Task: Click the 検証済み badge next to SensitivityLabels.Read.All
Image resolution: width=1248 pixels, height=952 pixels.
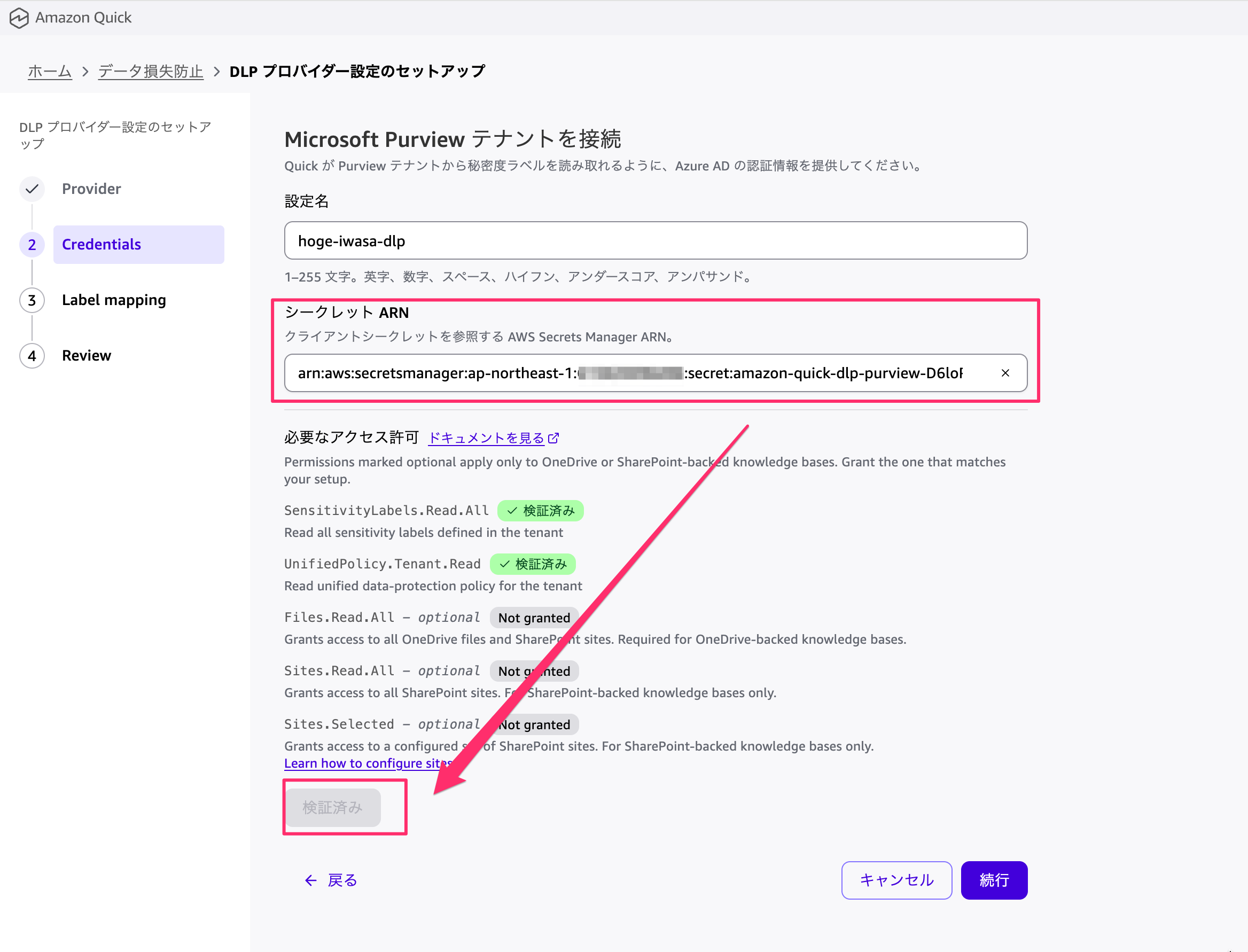Action: click(541, 511)
